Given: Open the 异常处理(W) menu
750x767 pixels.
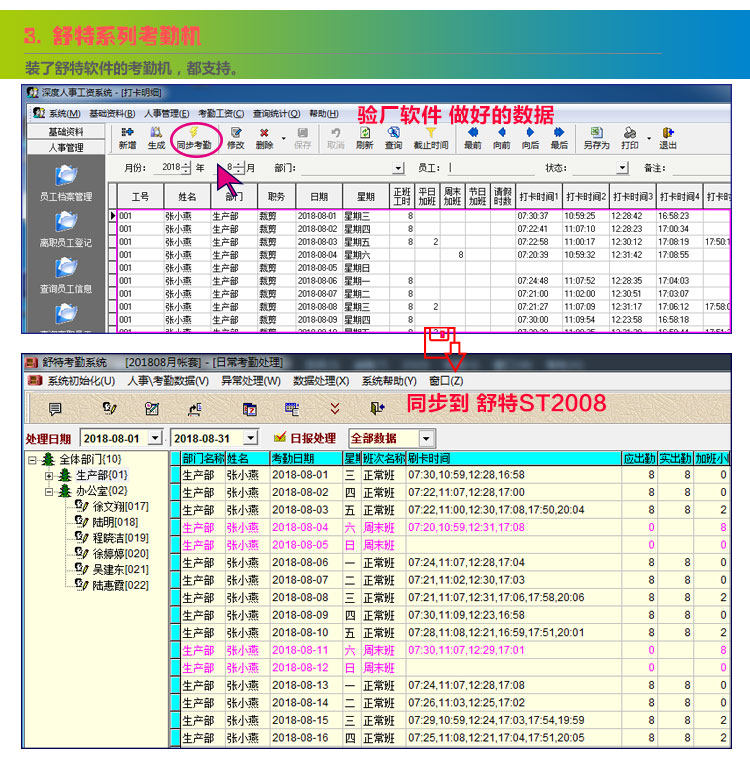Looking at the screenshot, I should pos(251,381).
